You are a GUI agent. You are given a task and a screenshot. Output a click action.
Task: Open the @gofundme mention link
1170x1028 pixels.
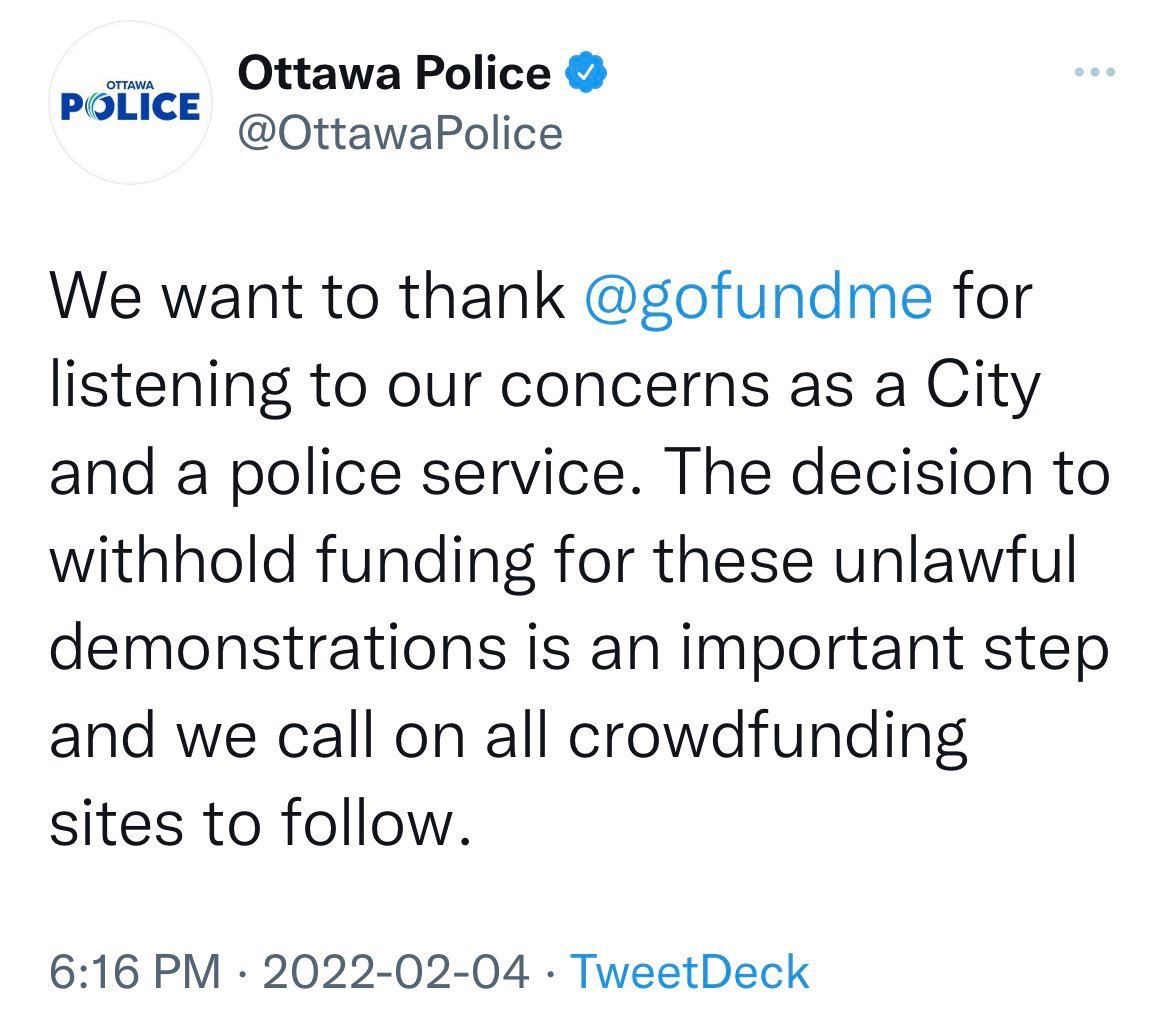(x=758, y=298)
